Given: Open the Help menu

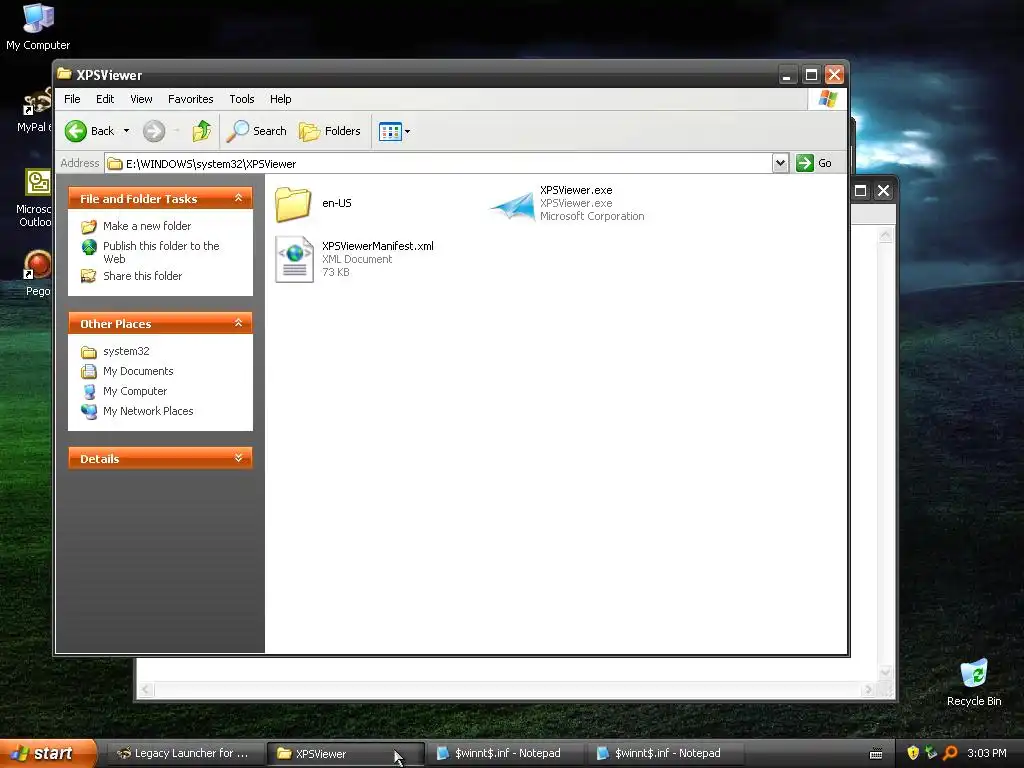Looking at the screenshot, I should tap(281, 99).
